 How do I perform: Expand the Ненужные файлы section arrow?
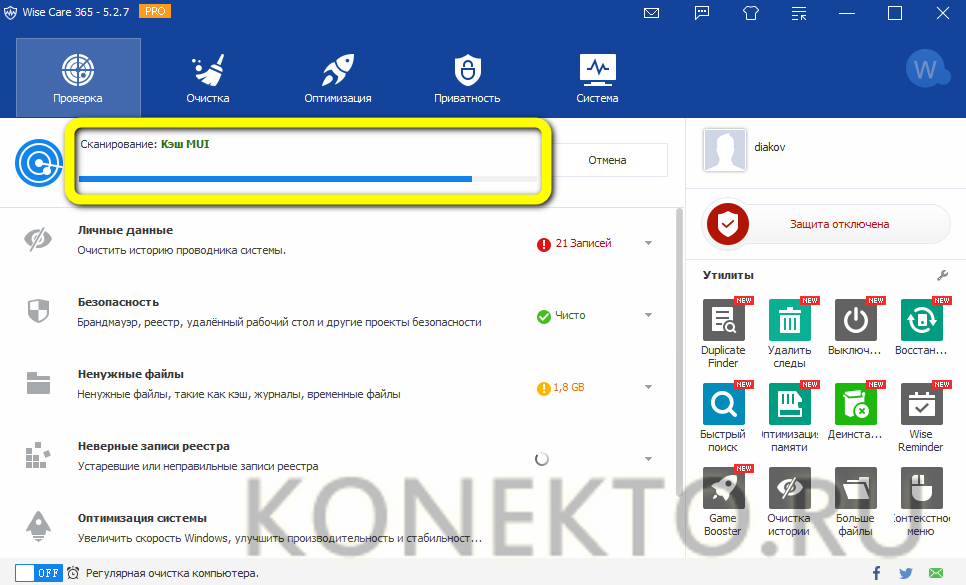tap(649, 388)
